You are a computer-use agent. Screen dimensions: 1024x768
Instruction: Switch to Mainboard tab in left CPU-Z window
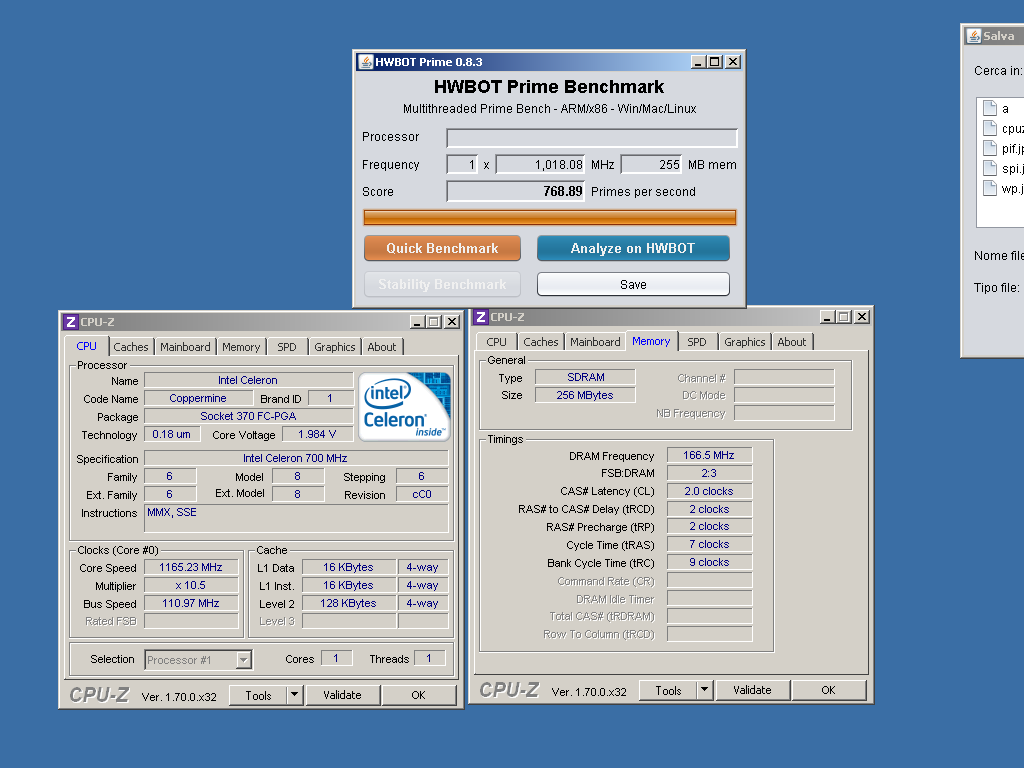click(185, 347)
